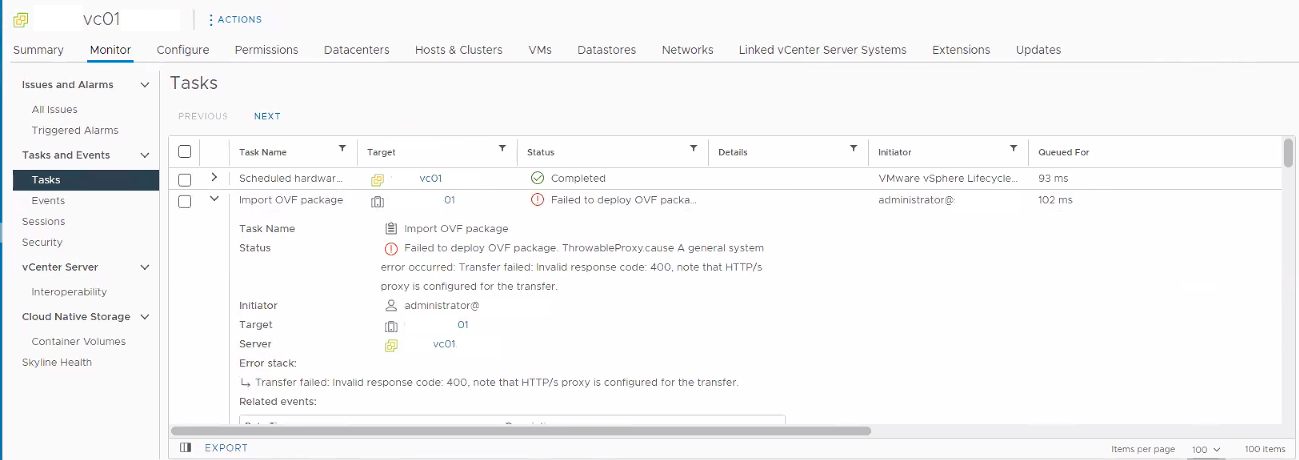Click the filter icon in Details column
This screenshot has width=1299, height=460.
(853, 148)
